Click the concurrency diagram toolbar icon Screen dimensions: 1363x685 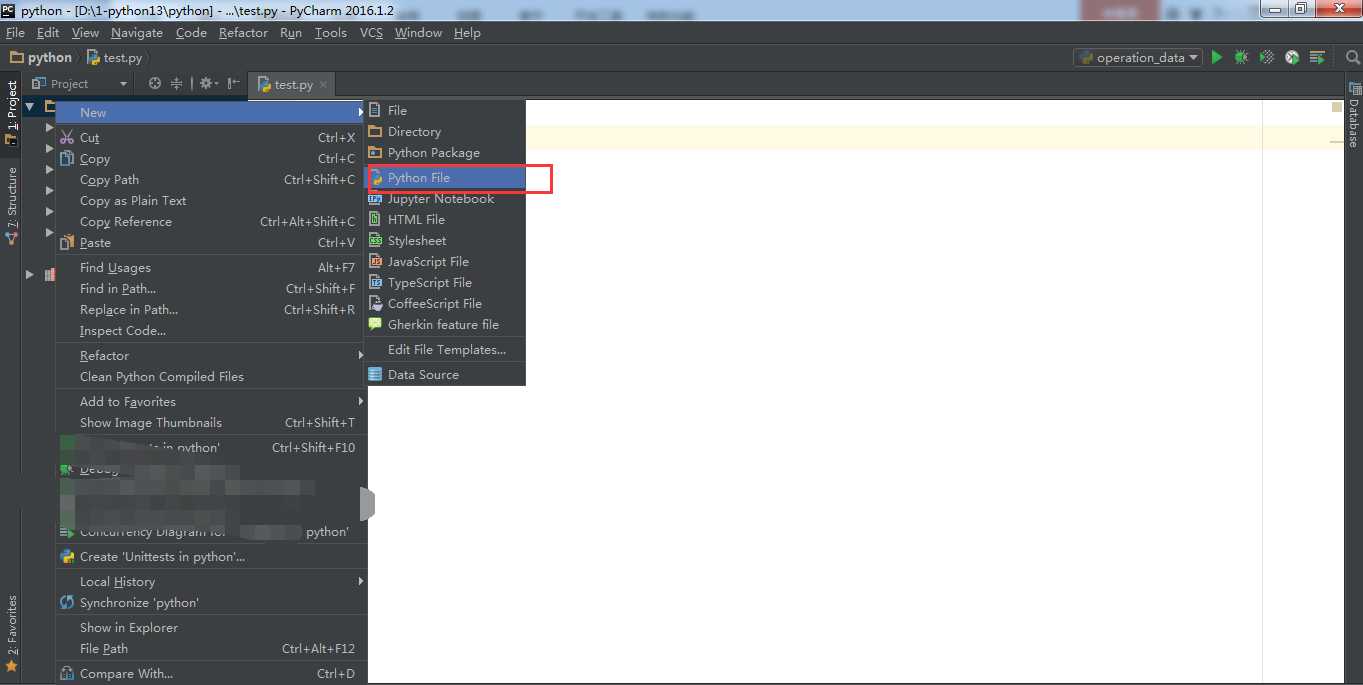coord(1317,57)
